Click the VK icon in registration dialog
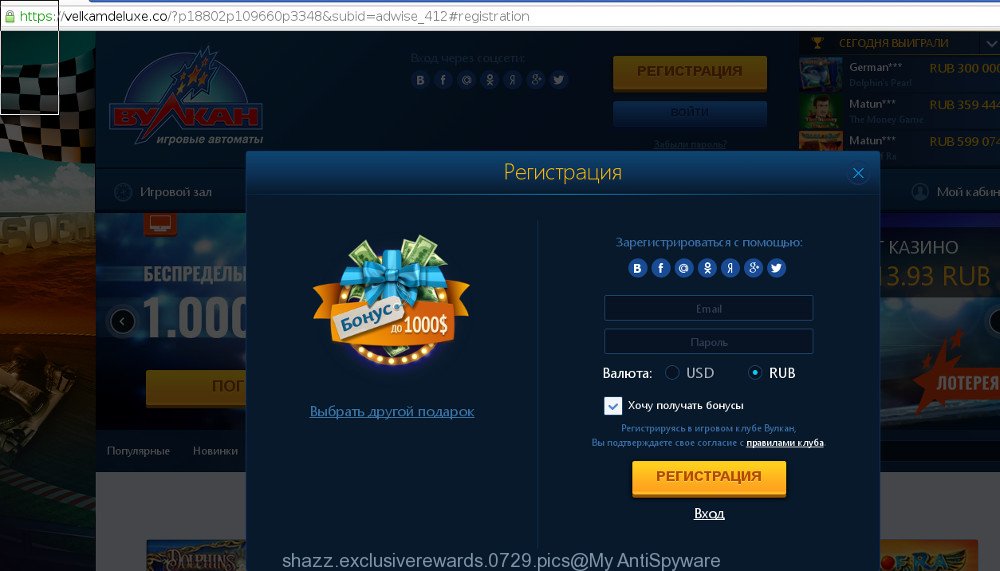The height and width of the screenshot is (571, 1000). click(637, 268)
